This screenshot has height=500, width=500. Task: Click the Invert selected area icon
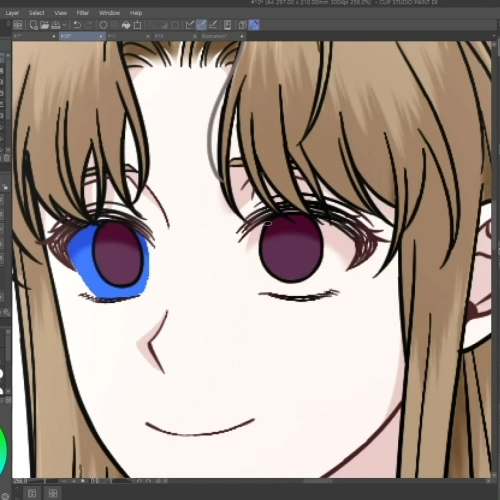(x=164, y=25)
